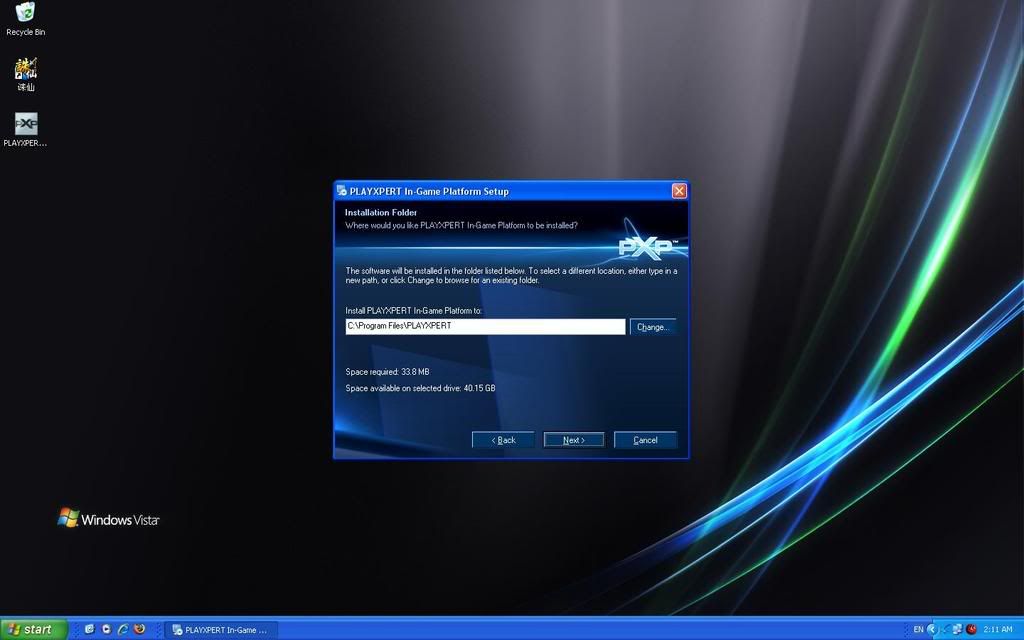
Task: Cancel the PLAYXPERT installation
Action: coord(645,440)
